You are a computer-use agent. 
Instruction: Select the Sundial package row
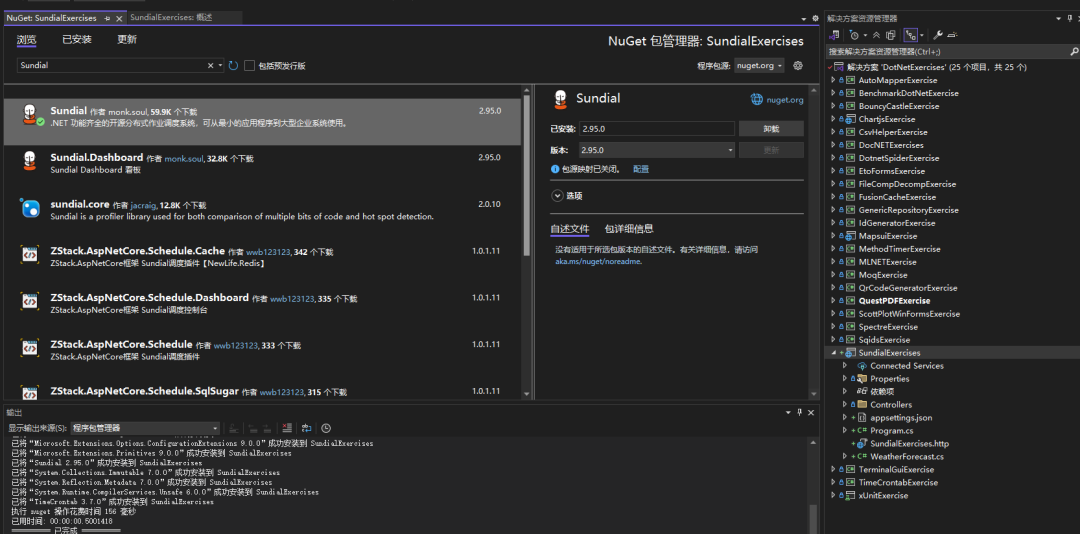[262, 122]
